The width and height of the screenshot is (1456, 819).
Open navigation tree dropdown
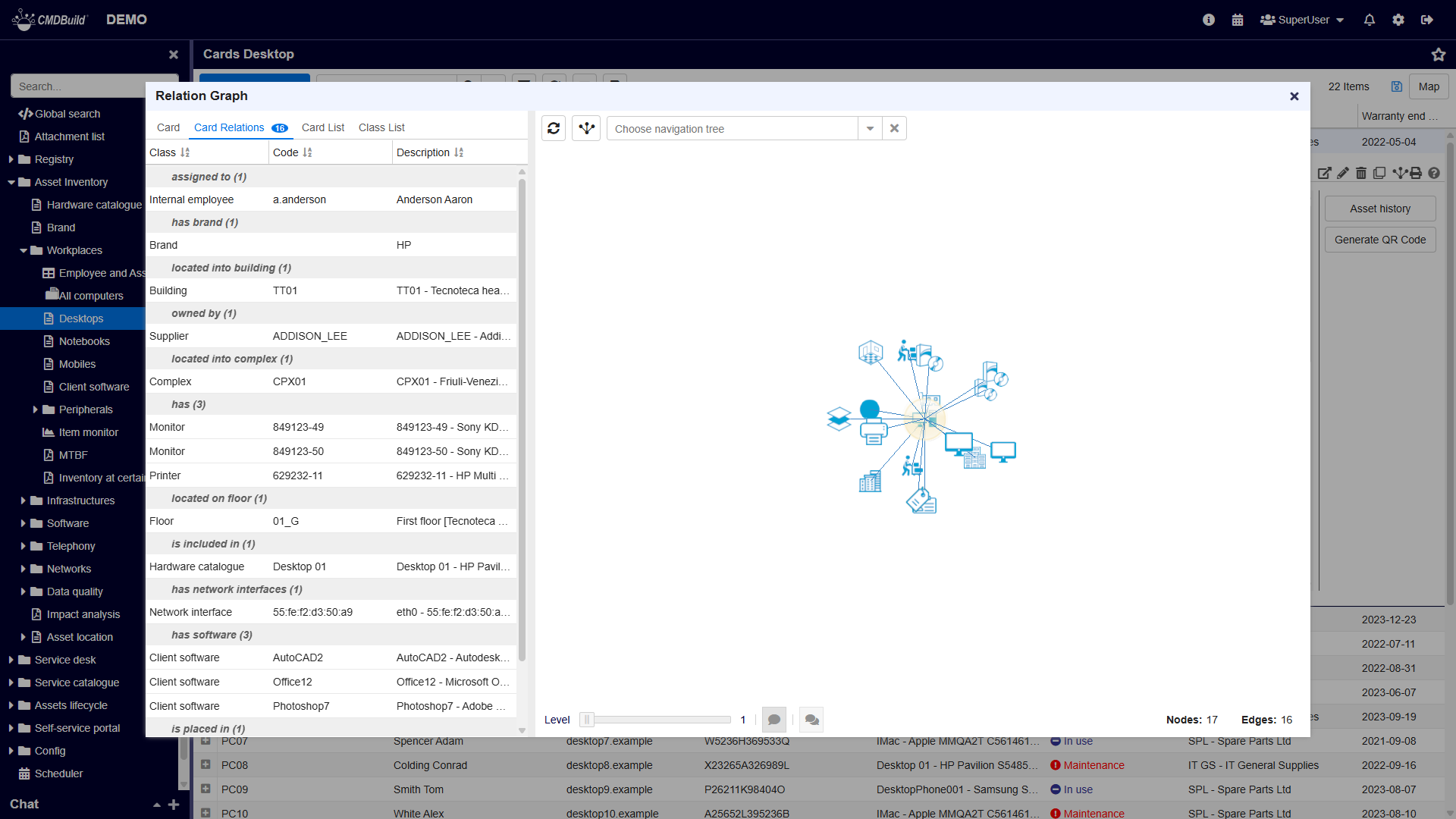coord(870,128)
